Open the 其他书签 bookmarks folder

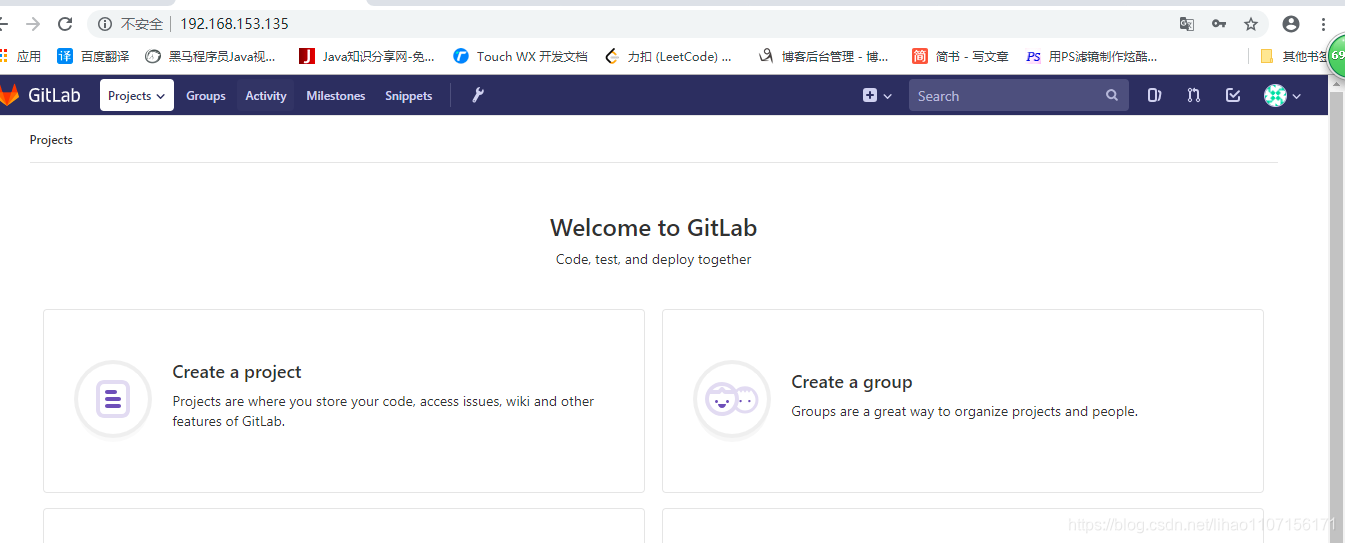click(1294, 57)
